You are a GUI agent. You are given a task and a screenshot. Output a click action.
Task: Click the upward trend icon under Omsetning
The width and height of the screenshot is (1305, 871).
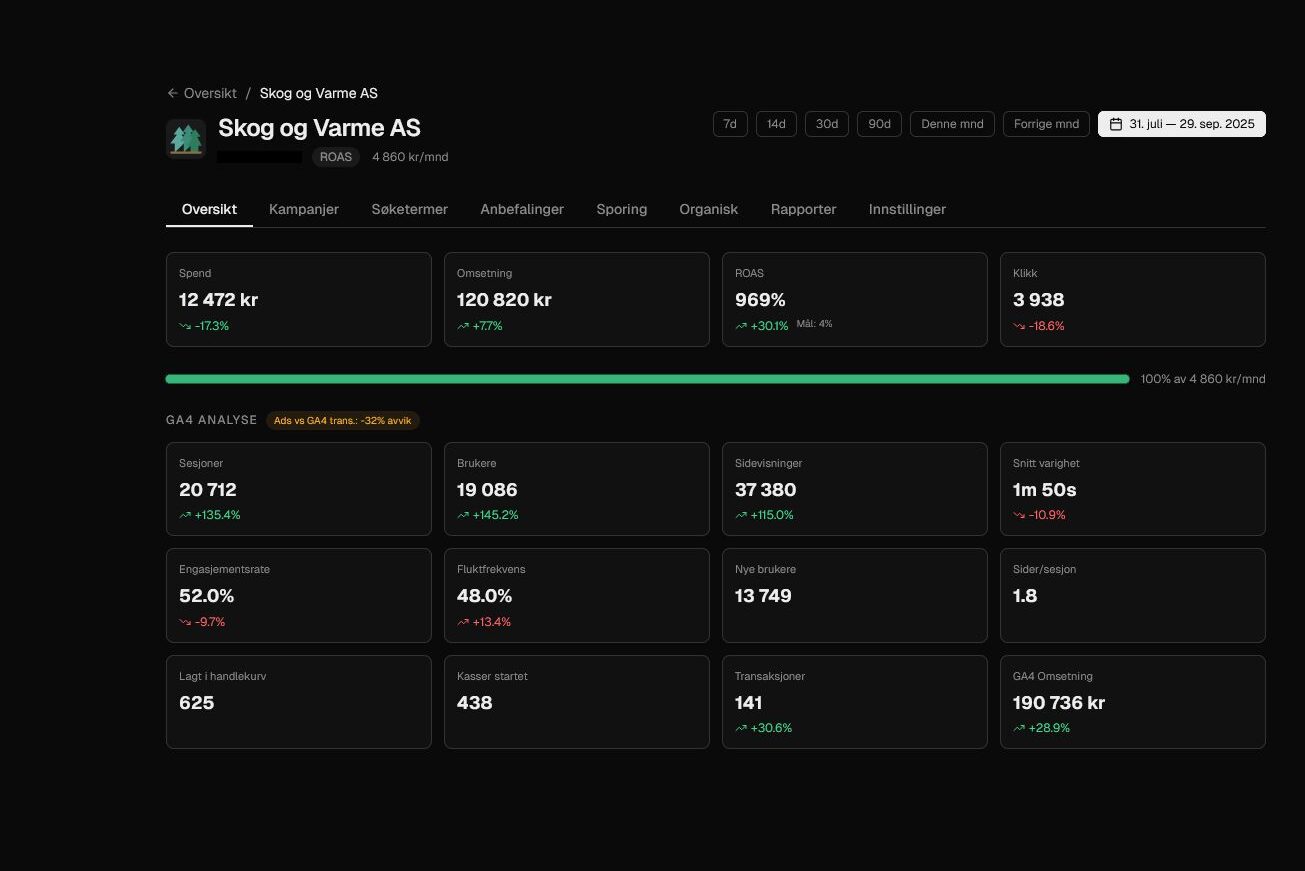463,326
